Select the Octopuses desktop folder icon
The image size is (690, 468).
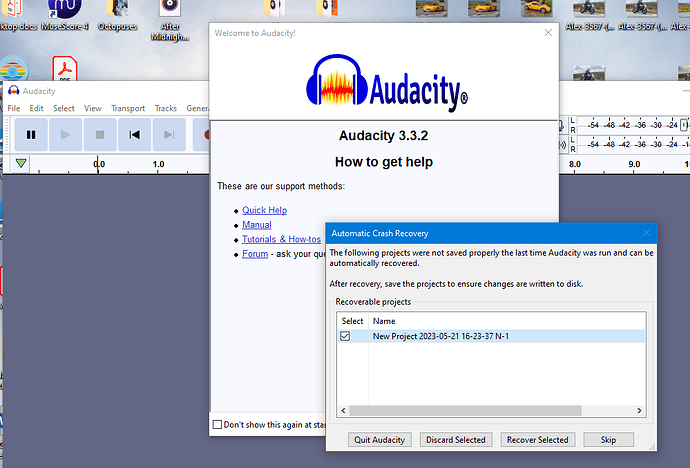(x=117, y=15)
